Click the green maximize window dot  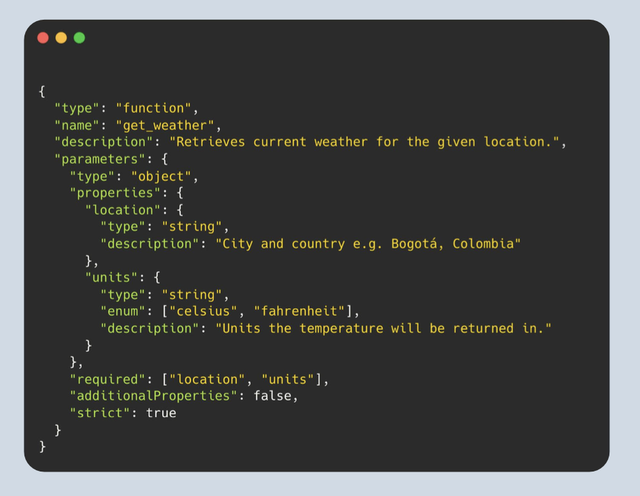[x=79, y=38]
